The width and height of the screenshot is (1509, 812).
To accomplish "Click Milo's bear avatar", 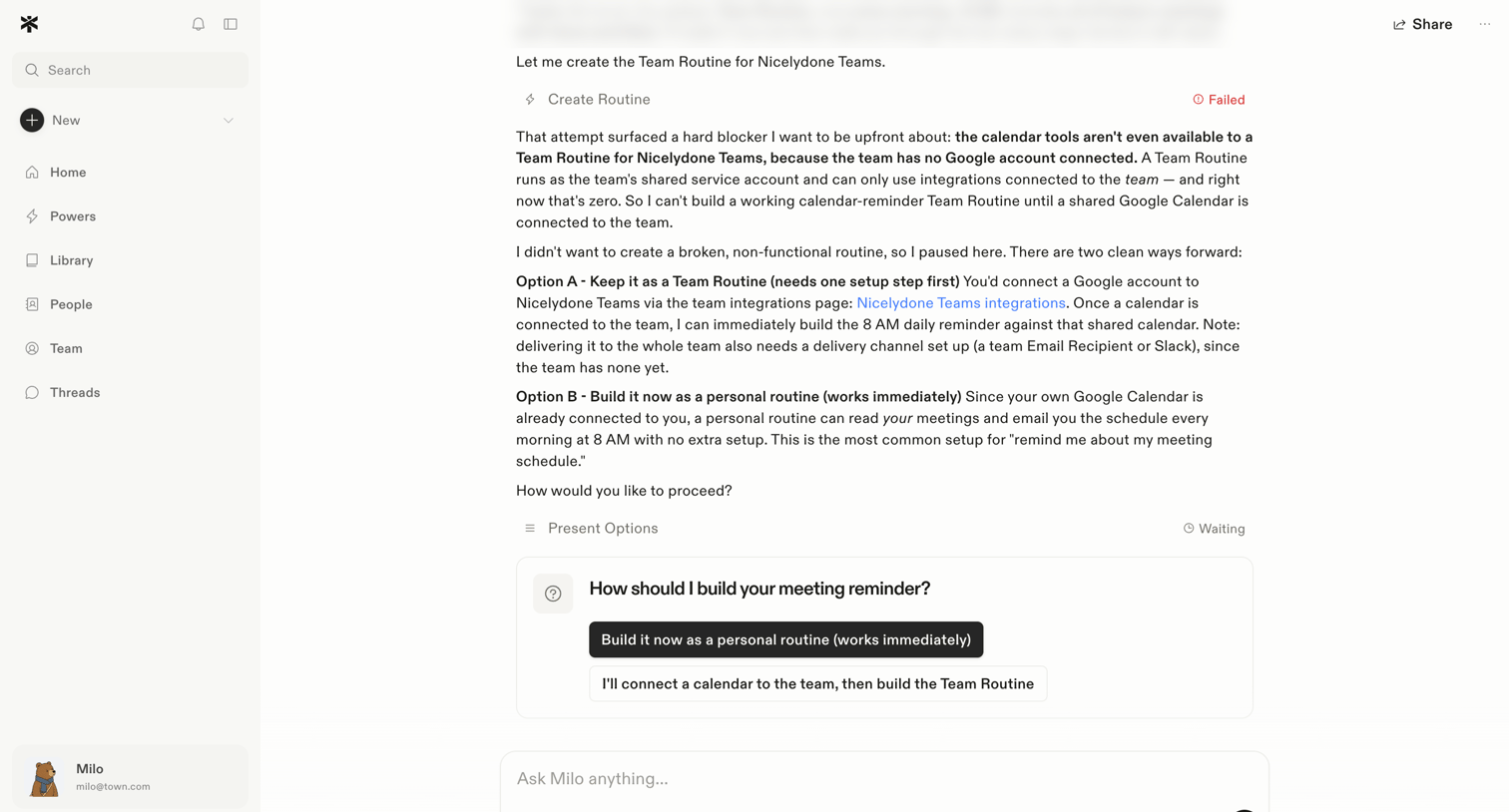I will coord(44,777).
